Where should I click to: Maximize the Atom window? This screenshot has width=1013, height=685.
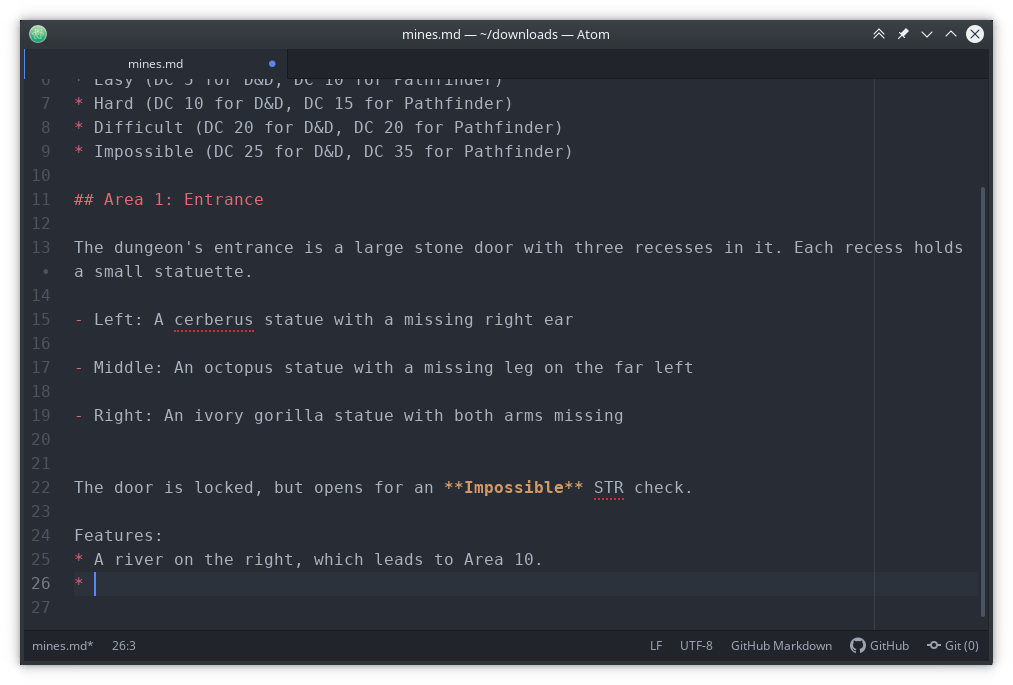tap(951, 34)
